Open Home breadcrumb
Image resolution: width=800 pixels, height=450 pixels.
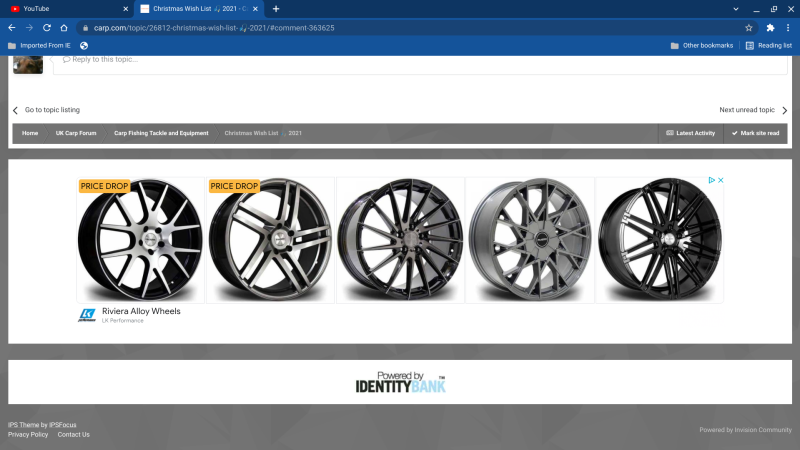(30, 133)
